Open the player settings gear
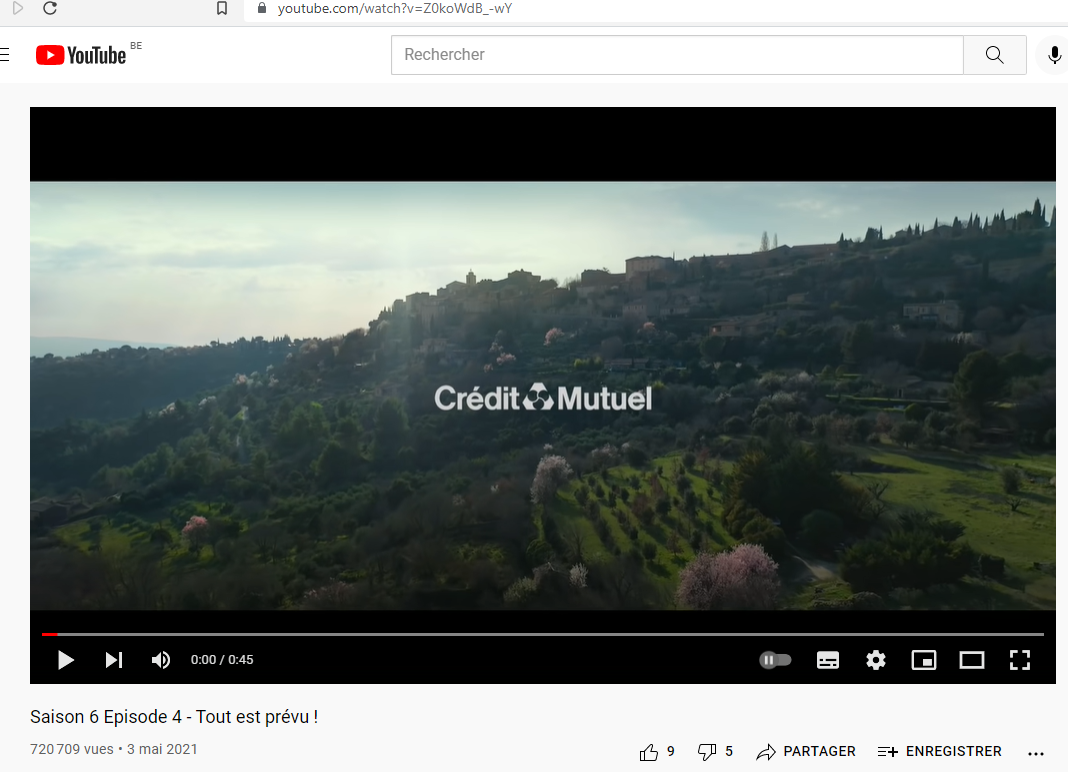This screenshot has width=1068, height=772. [876, 660]
